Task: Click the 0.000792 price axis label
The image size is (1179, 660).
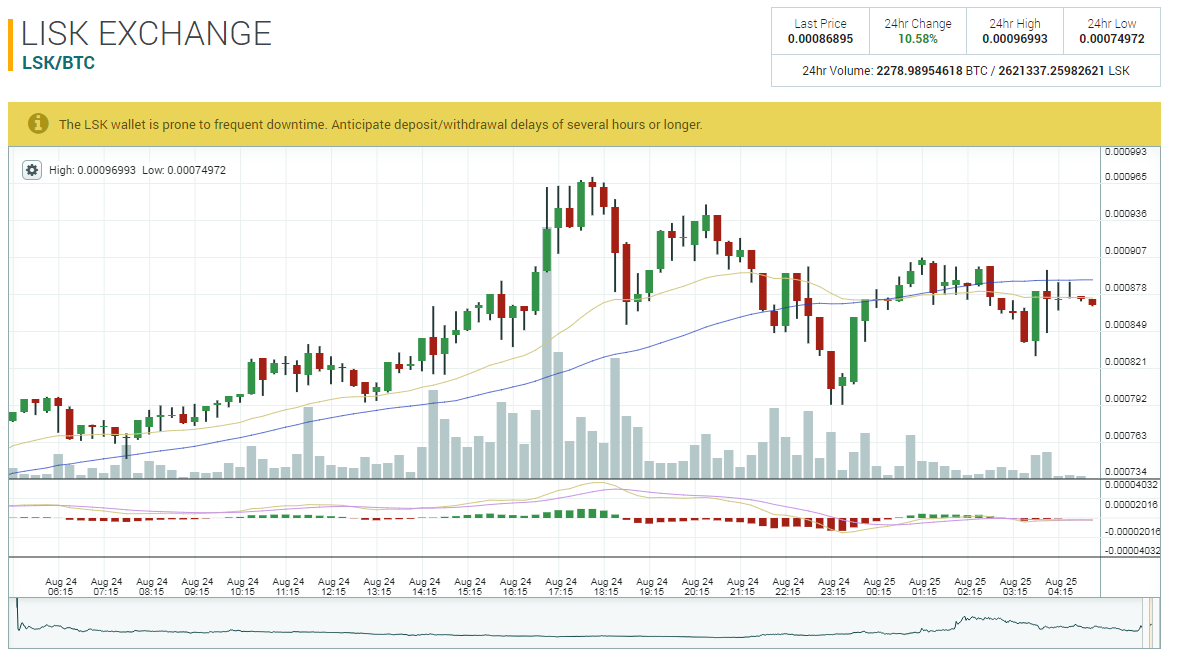Action: tap(1126, 398)
